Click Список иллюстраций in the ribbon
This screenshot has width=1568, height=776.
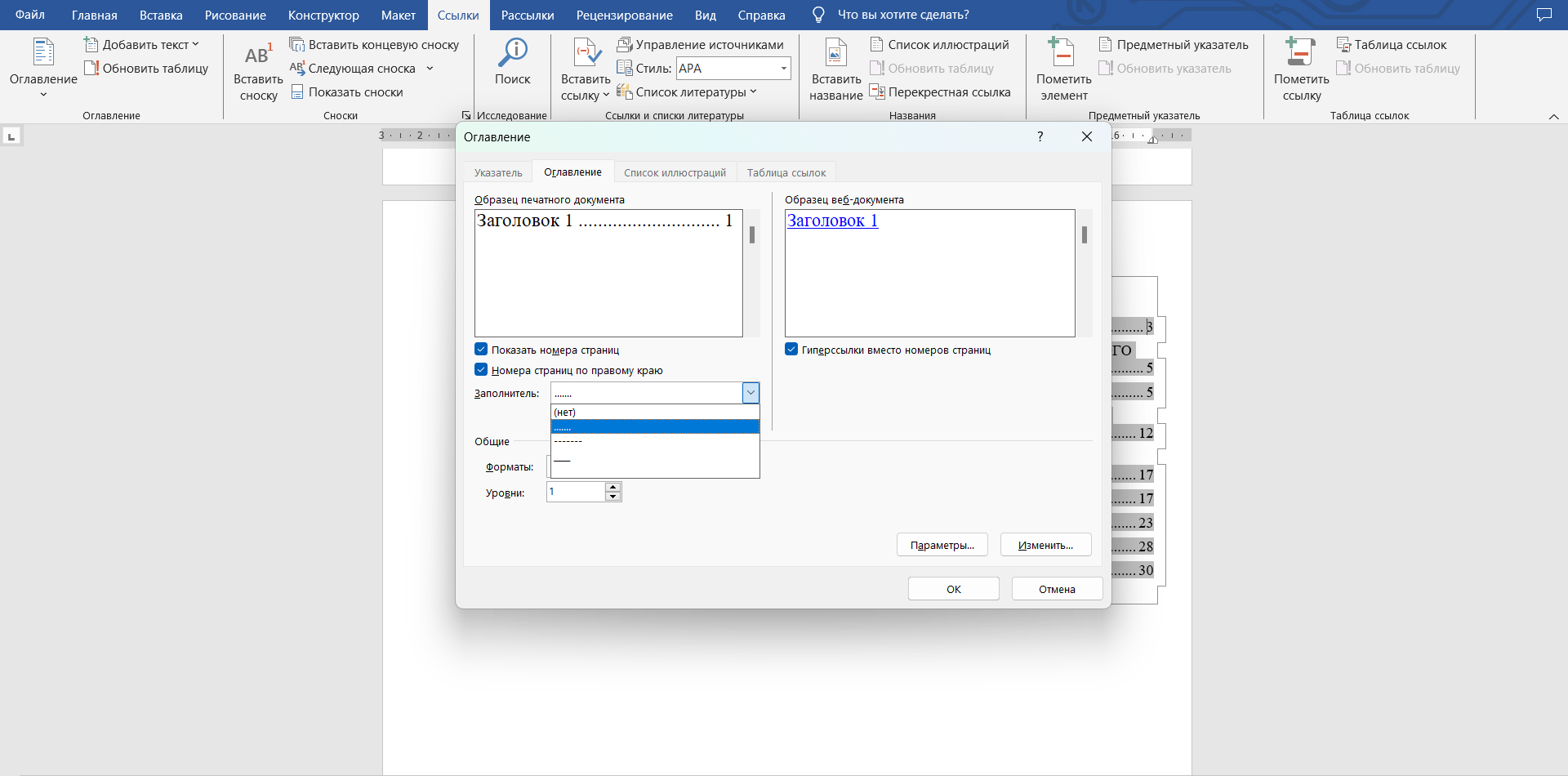939,45
